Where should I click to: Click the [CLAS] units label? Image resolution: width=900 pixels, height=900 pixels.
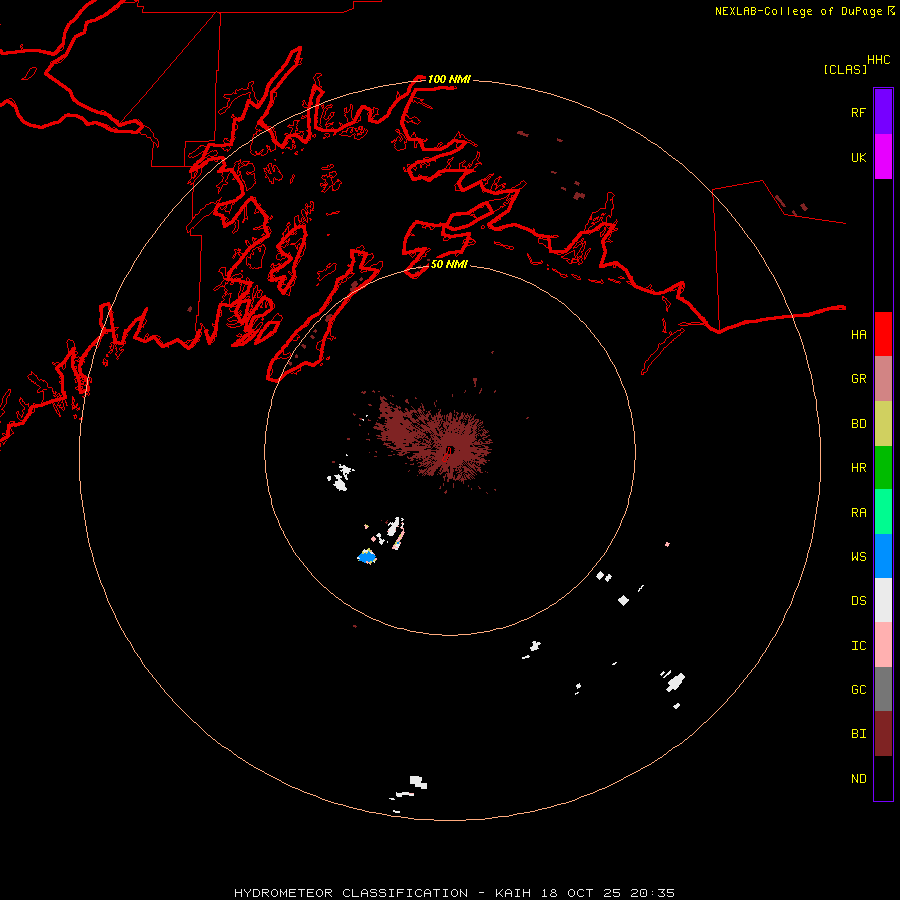coord(845,69)
